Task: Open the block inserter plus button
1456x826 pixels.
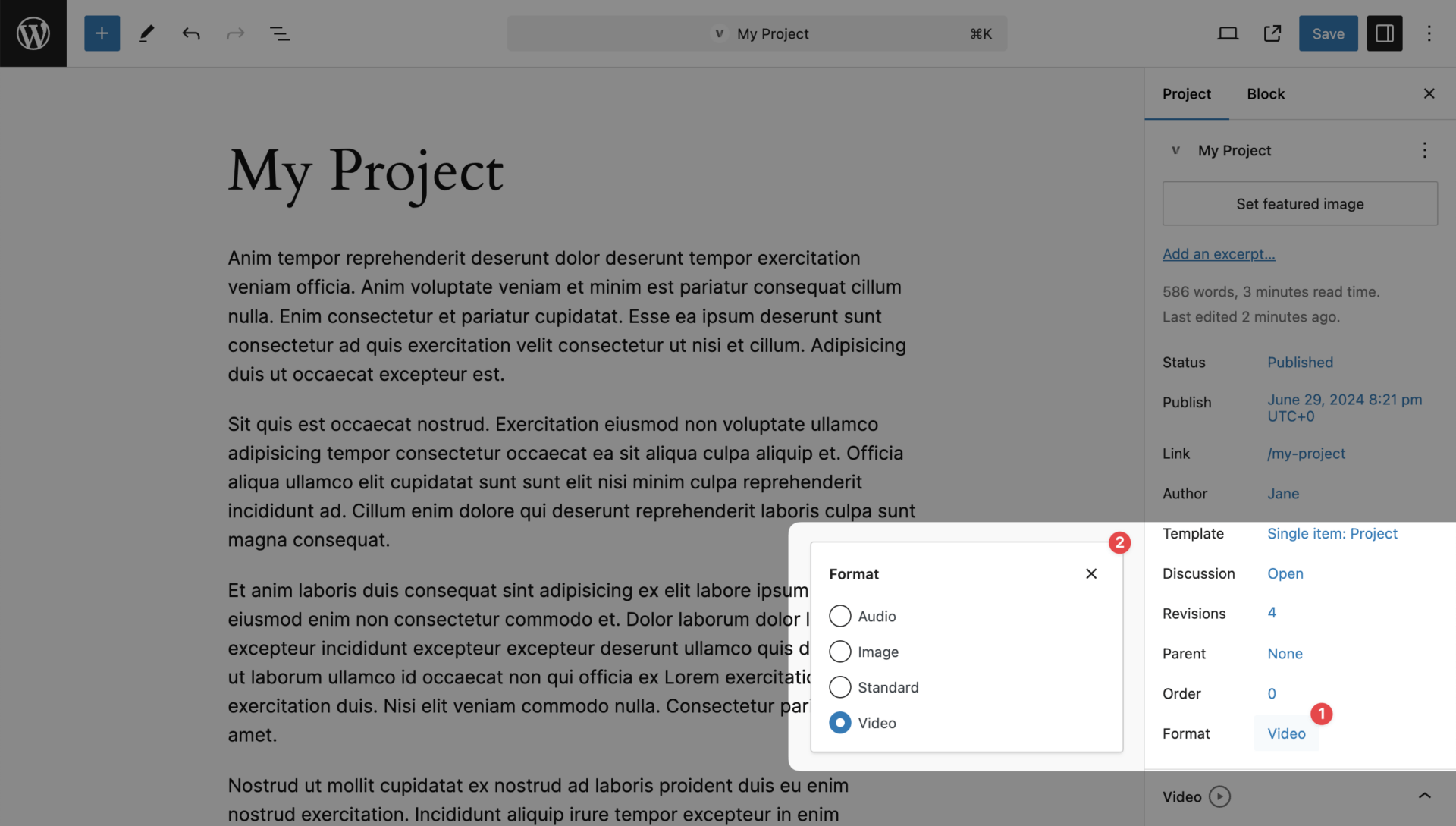Action: pyautogui.click(x=102, y=33)
